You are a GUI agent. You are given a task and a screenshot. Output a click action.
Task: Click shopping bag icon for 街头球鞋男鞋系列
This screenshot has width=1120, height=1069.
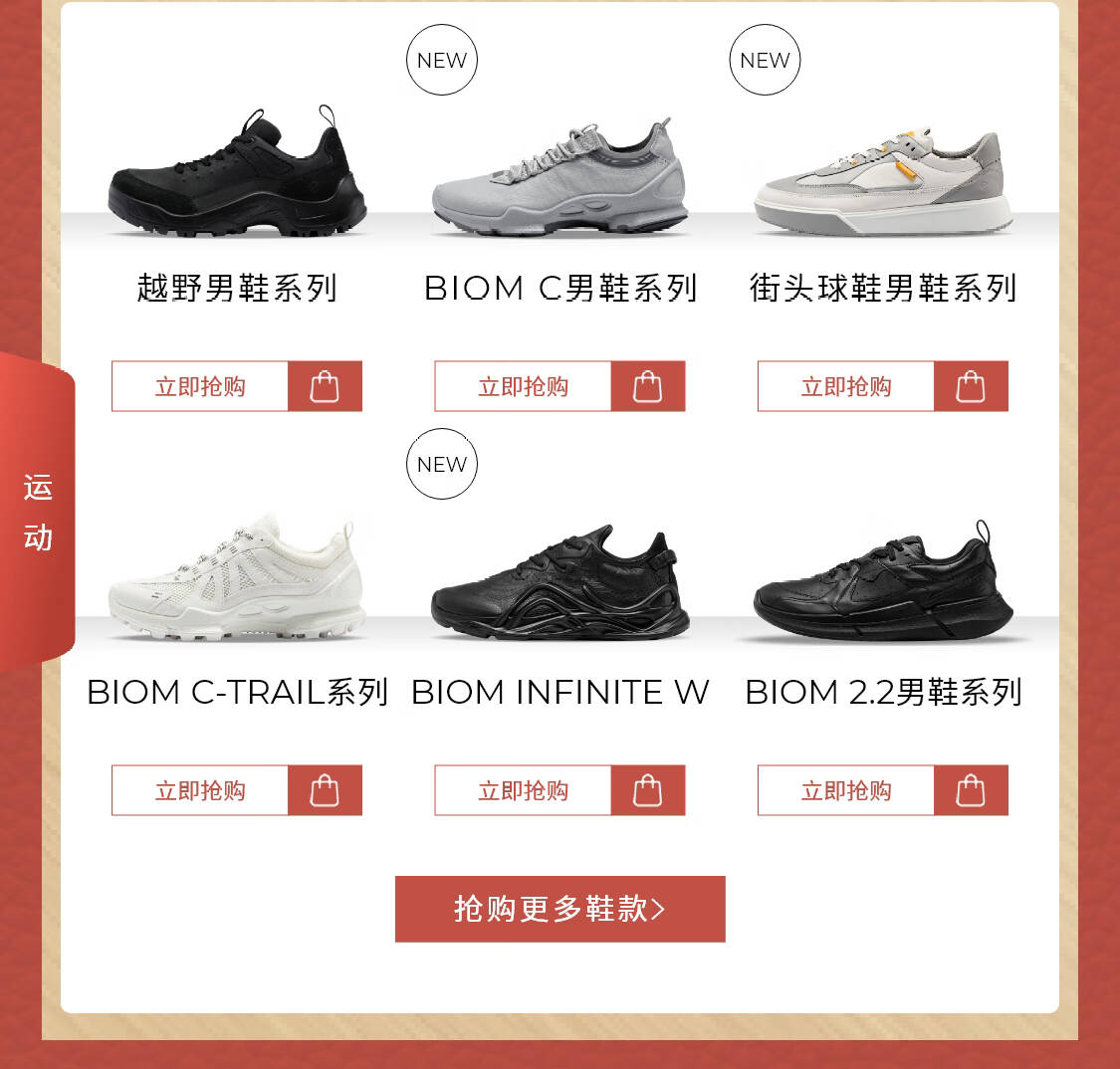click(x=971, y=386)
